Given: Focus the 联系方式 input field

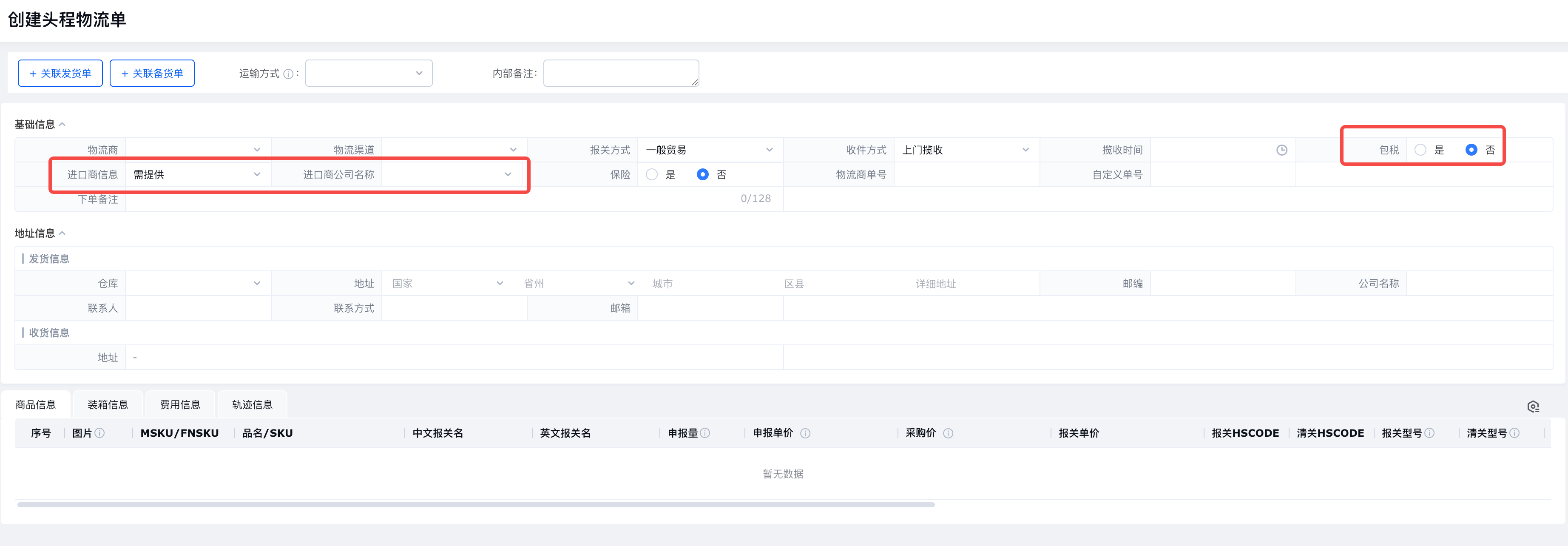Looking at the screenshot, I should (454, 308).
